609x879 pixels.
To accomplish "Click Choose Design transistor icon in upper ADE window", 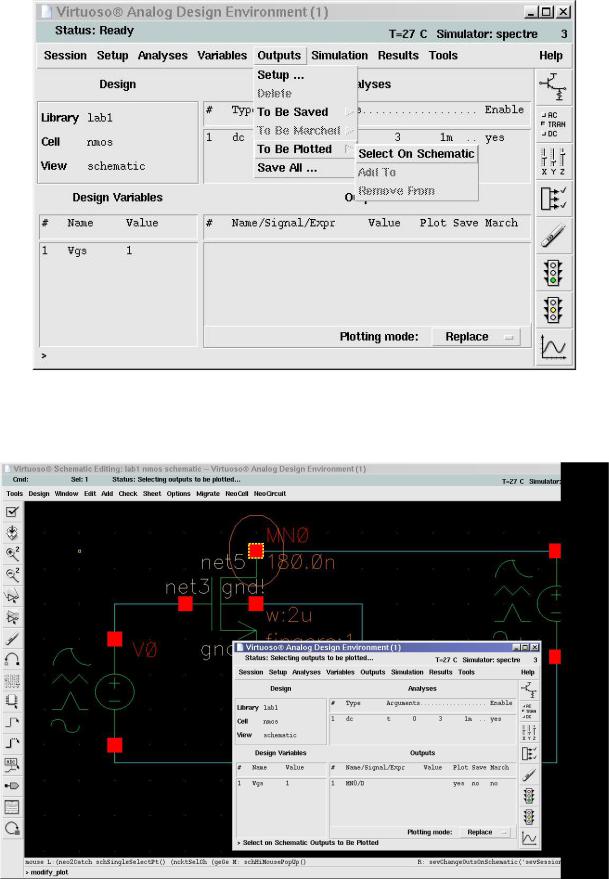I will (552, 87).
